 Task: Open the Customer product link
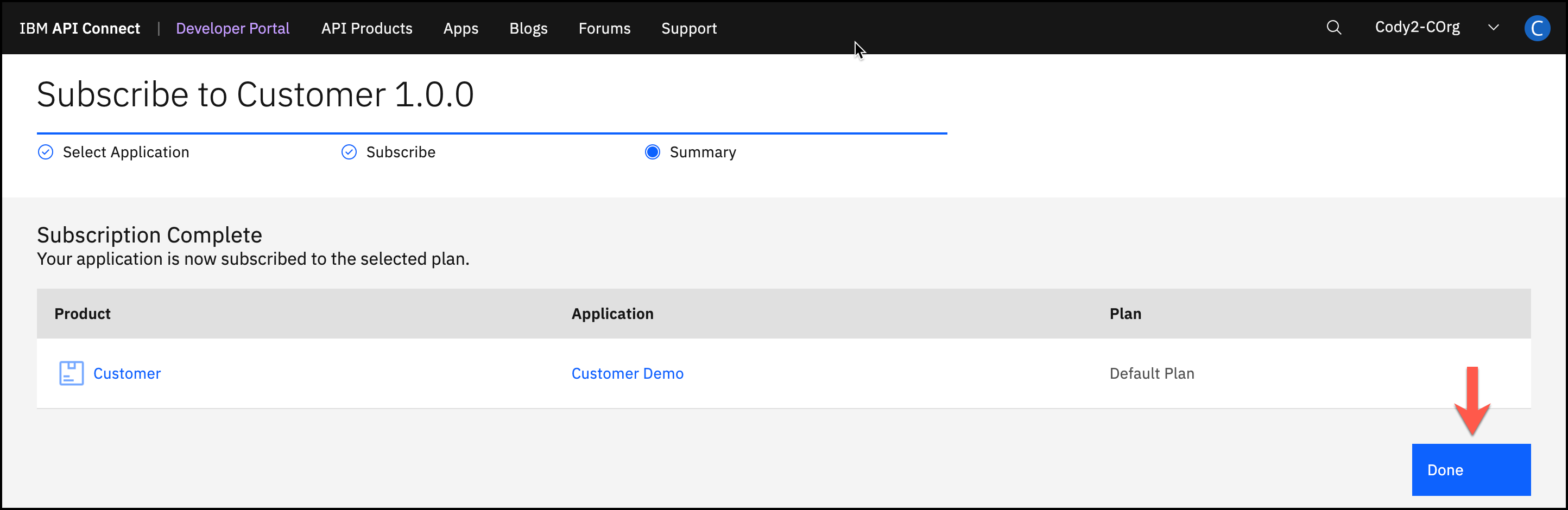(127, 373)
